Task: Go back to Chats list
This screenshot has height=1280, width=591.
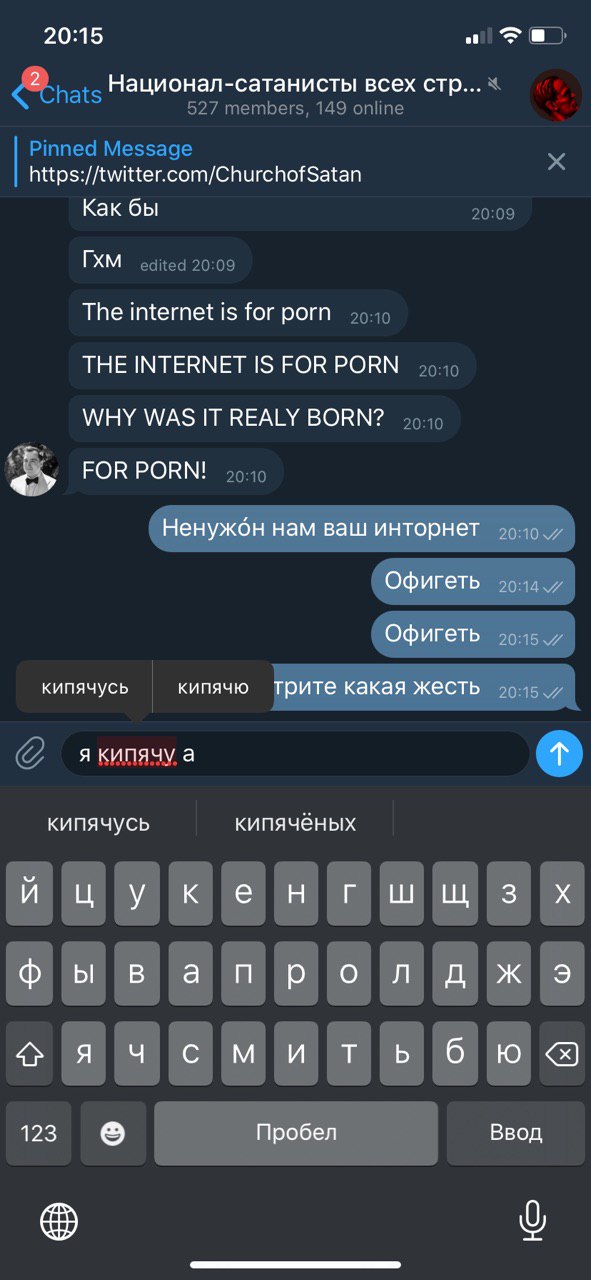Action: pyautogui.click(x=57, y=95)
